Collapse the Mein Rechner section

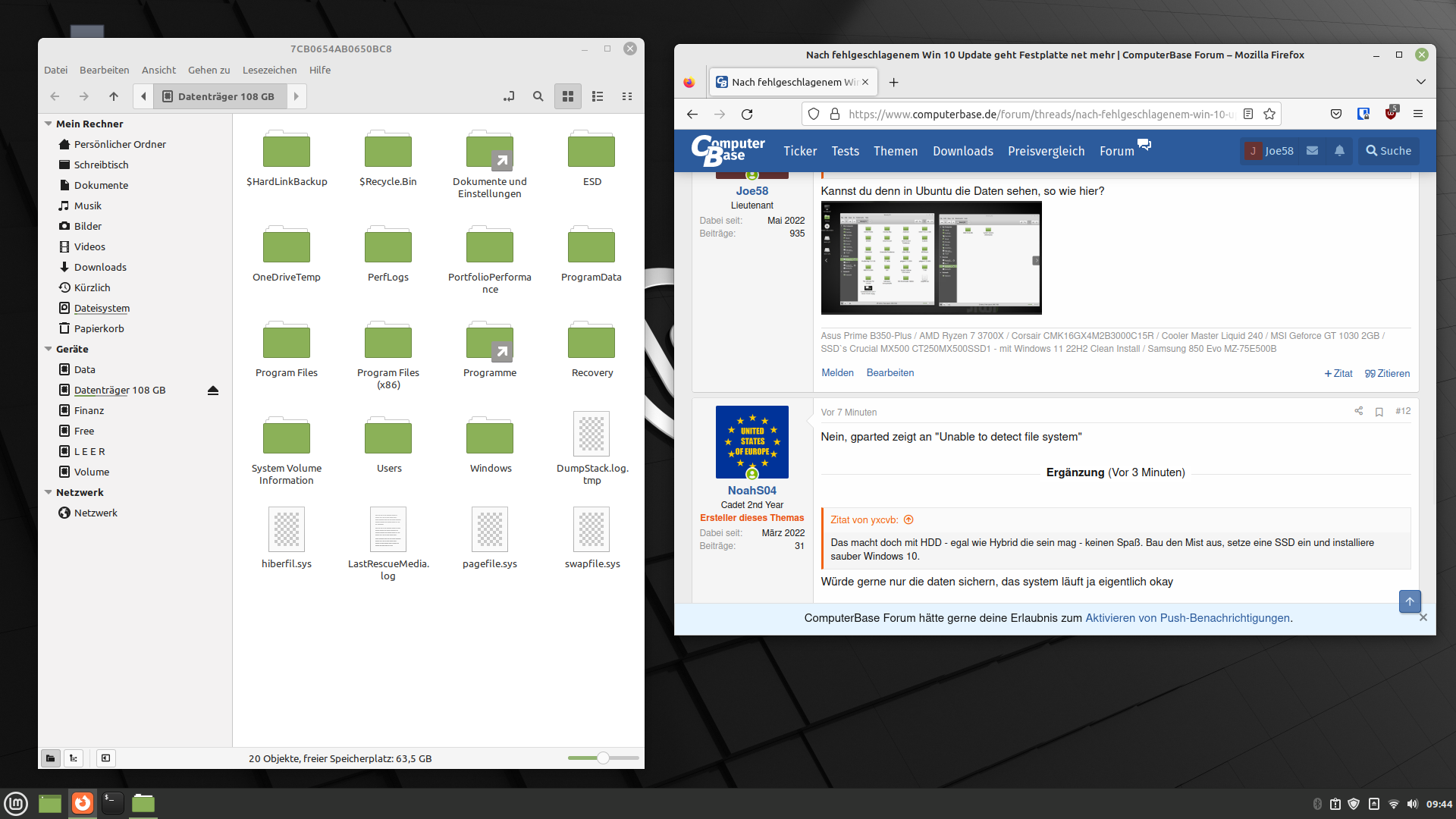pyautogui.click(x=49, y=124)
